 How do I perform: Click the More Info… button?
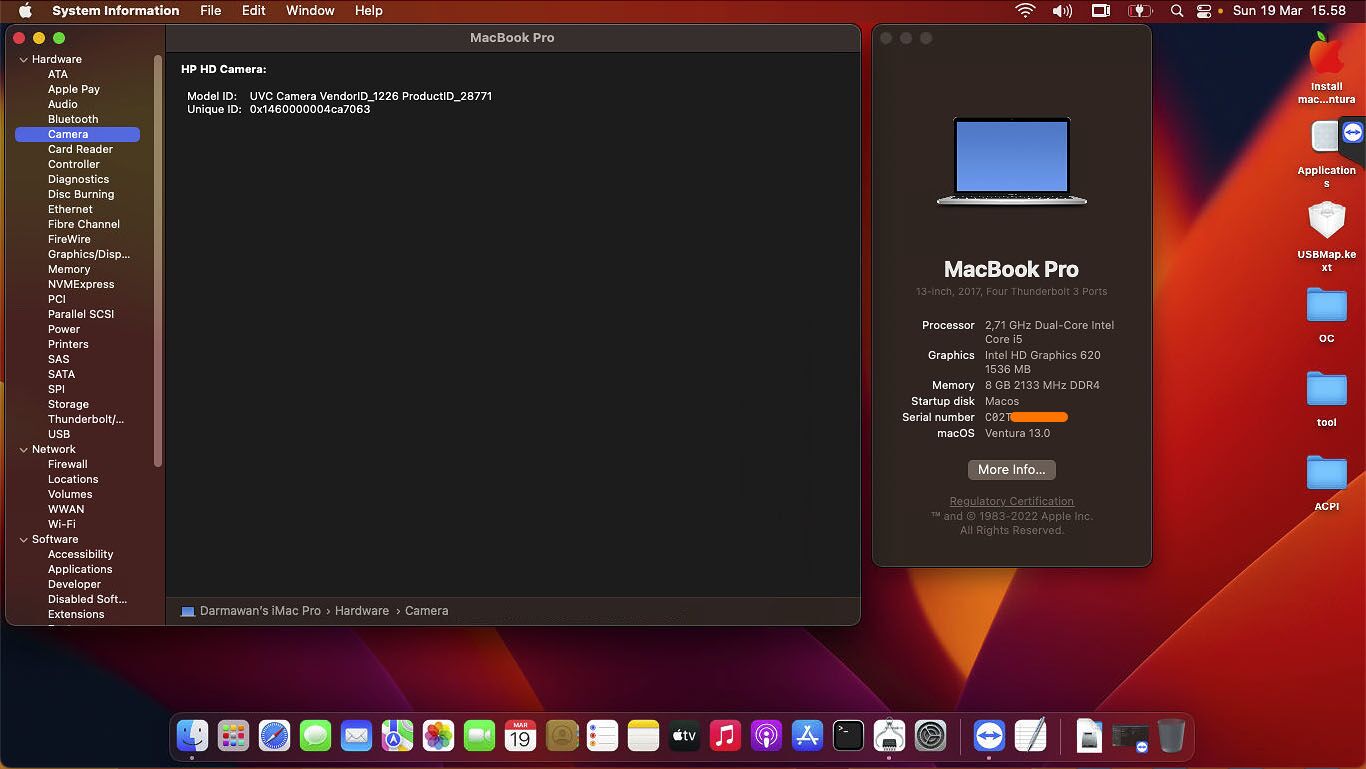[1011, 470]
